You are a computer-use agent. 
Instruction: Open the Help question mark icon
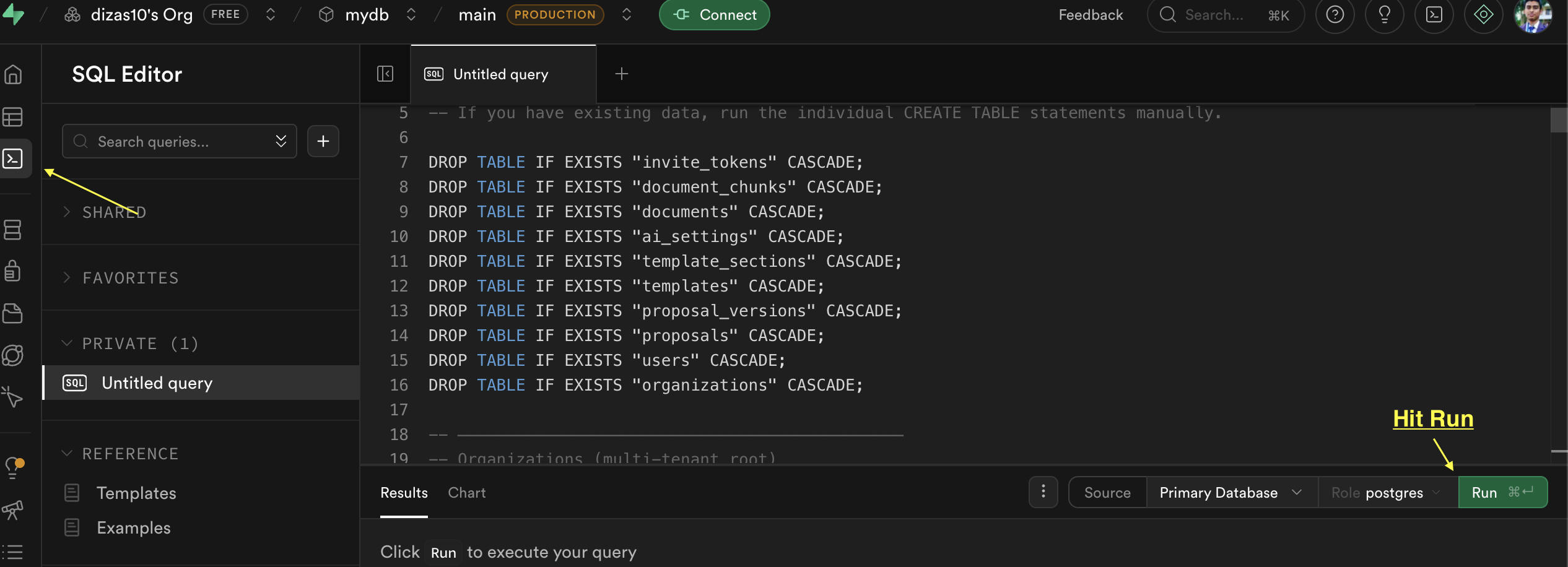pos(1335,14)
